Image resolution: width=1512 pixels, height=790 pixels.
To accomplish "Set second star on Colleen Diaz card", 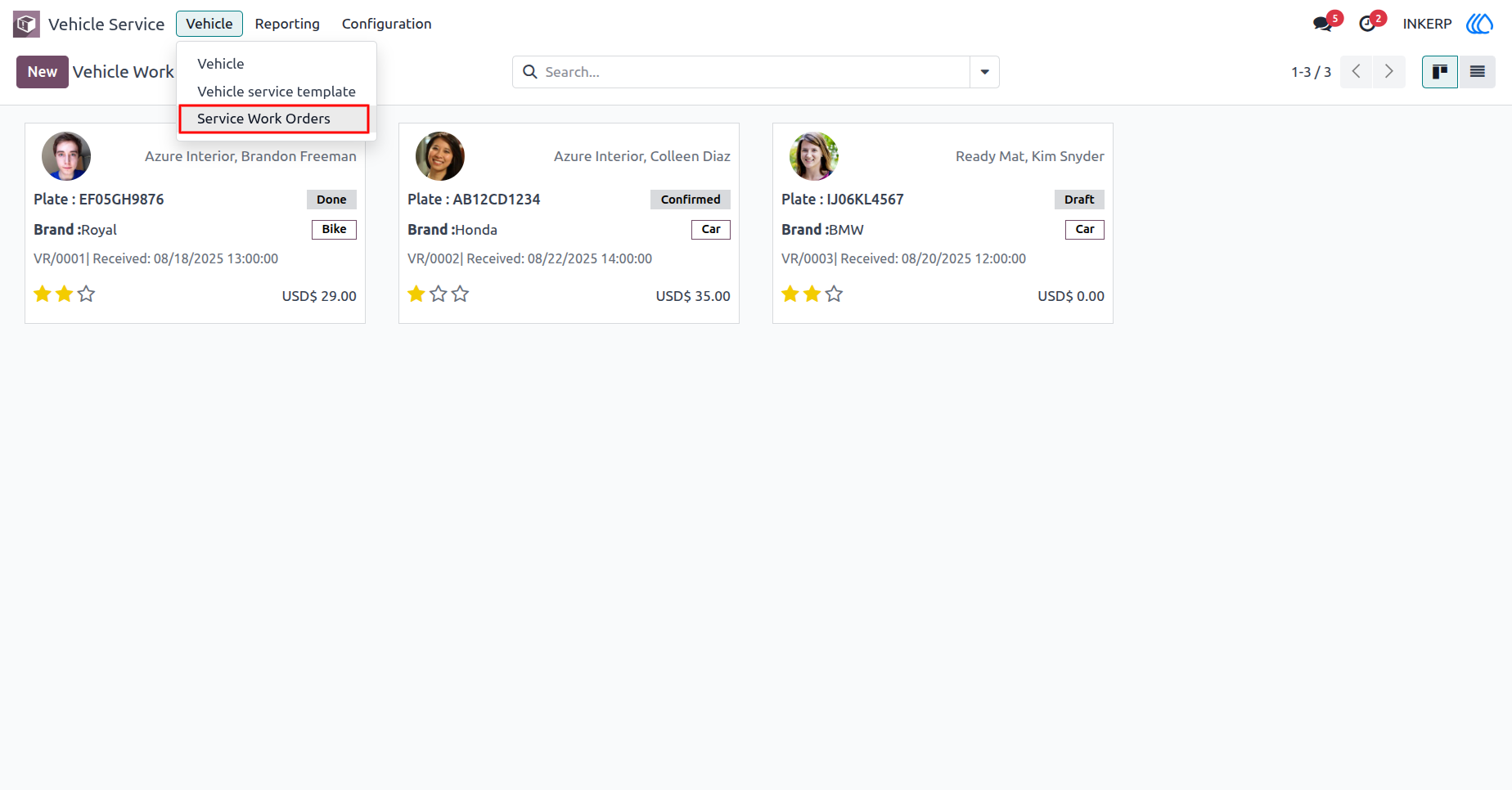I will pyautogui.click(x=439, y=294).
